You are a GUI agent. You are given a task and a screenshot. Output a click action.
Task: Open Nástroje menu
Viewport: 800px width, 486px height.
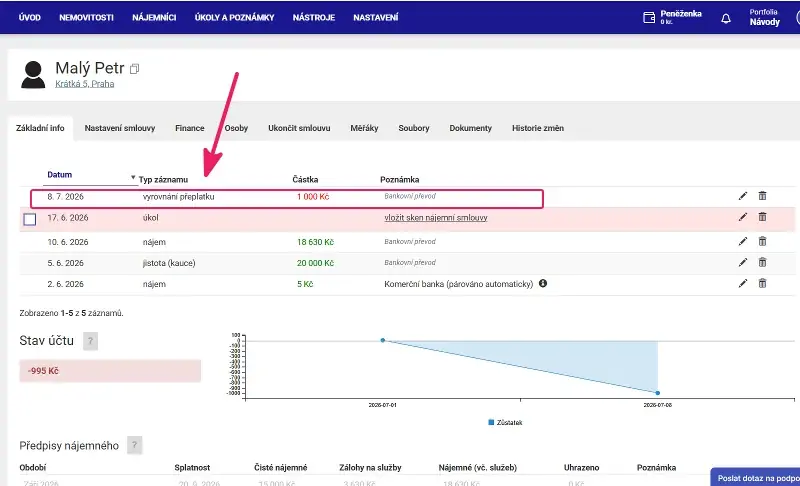click(x=314, y=17)
